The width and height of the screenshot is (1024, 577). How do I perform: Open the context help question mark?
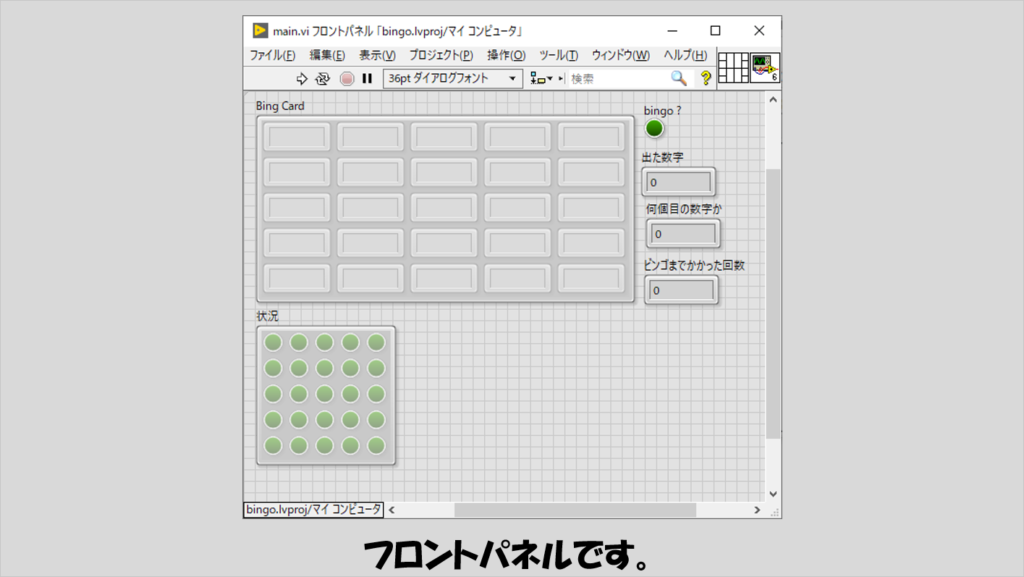[x=705, y=78]
